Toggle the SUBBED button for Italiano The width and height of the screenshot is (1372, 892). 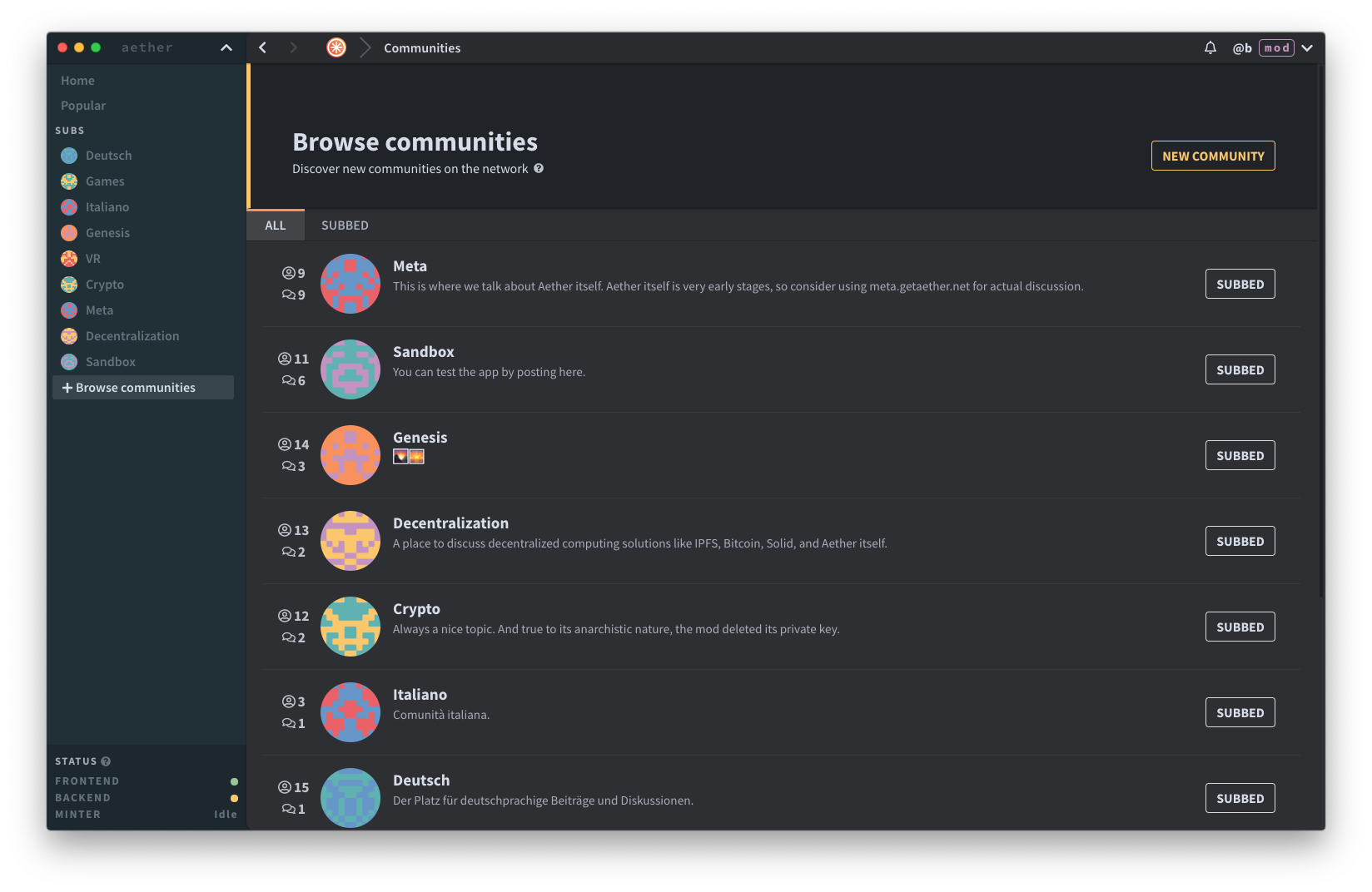tap(1240, 712)
